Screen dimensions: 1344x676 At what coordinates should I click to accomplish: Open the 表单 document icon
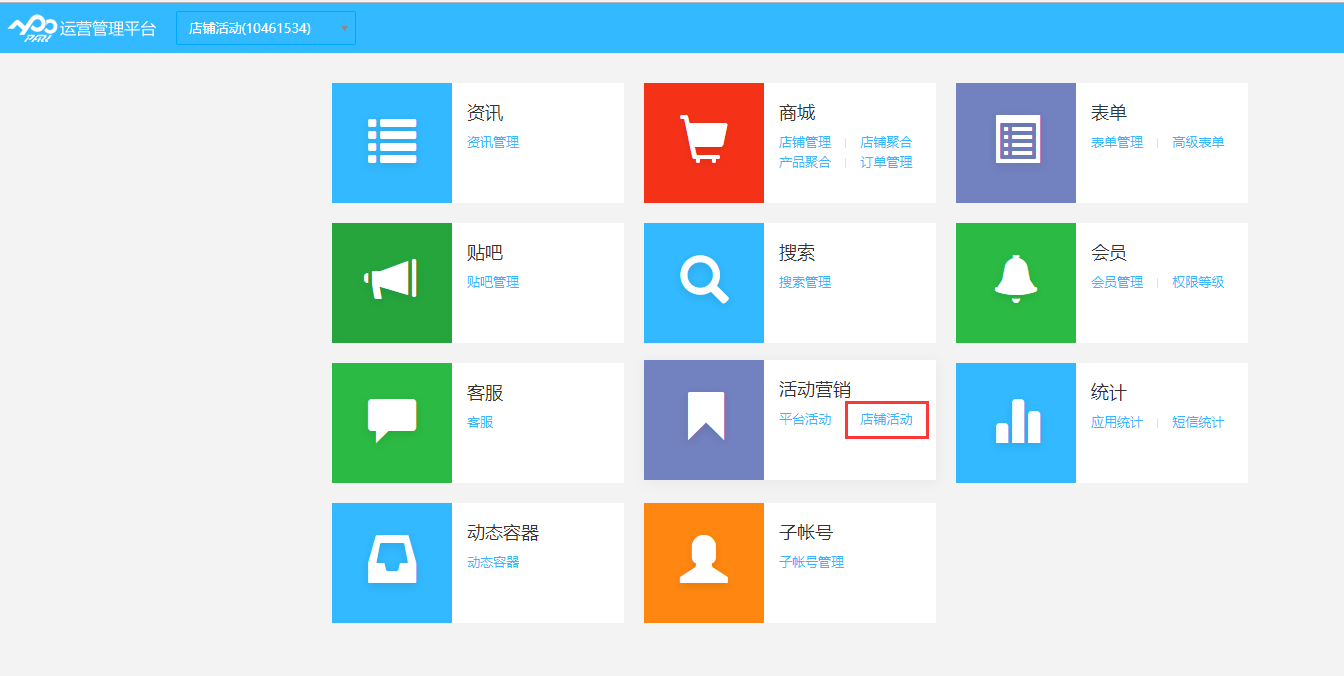coord(1015,143)
